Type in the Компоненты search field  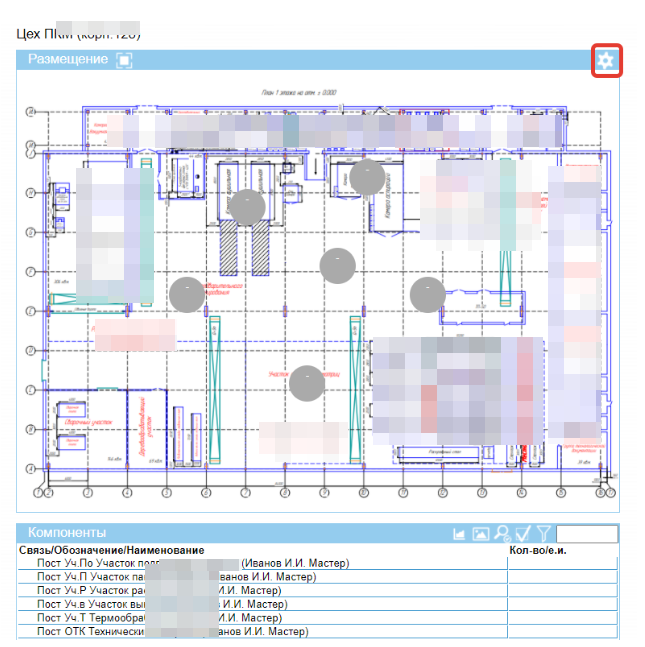[586, 534]
